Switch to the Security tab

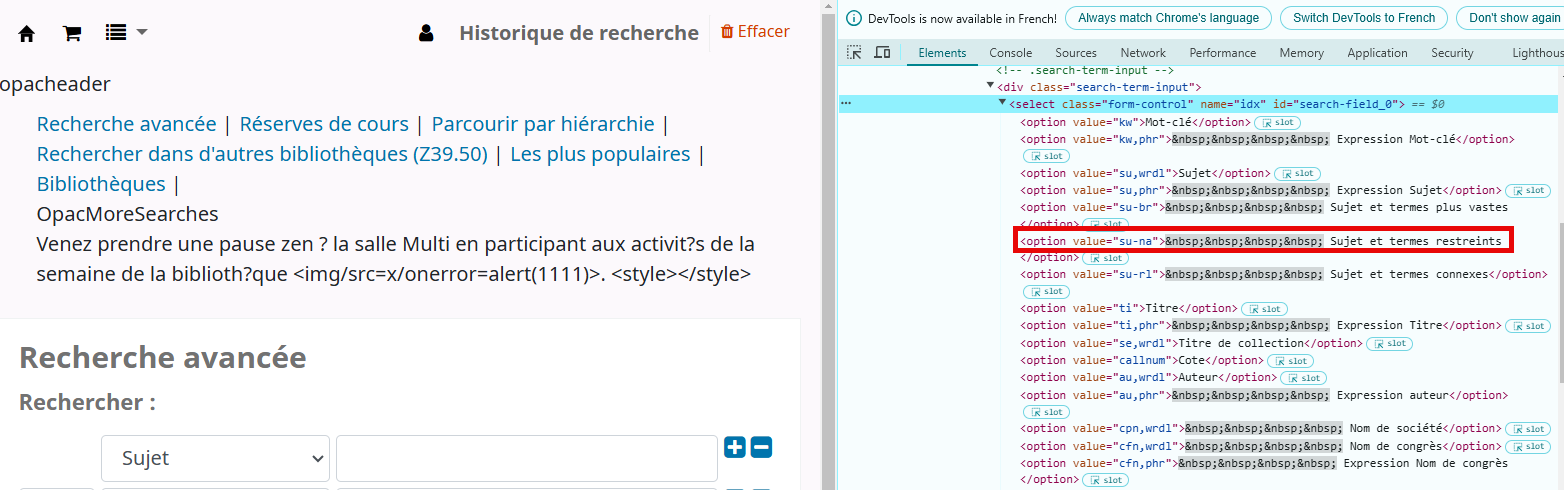point(1452,53)
